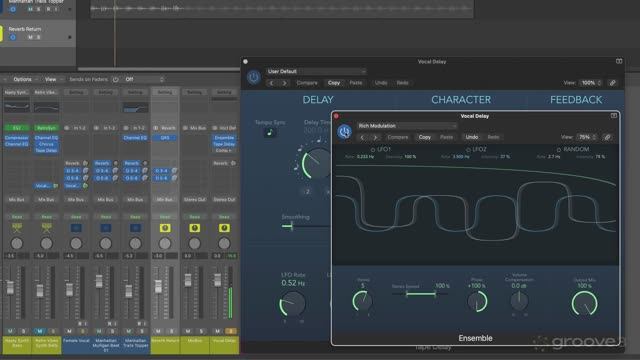
Task: Open the Manhattan Trails Topper EQ thumbnail
Action: click(x=135, y=107)
